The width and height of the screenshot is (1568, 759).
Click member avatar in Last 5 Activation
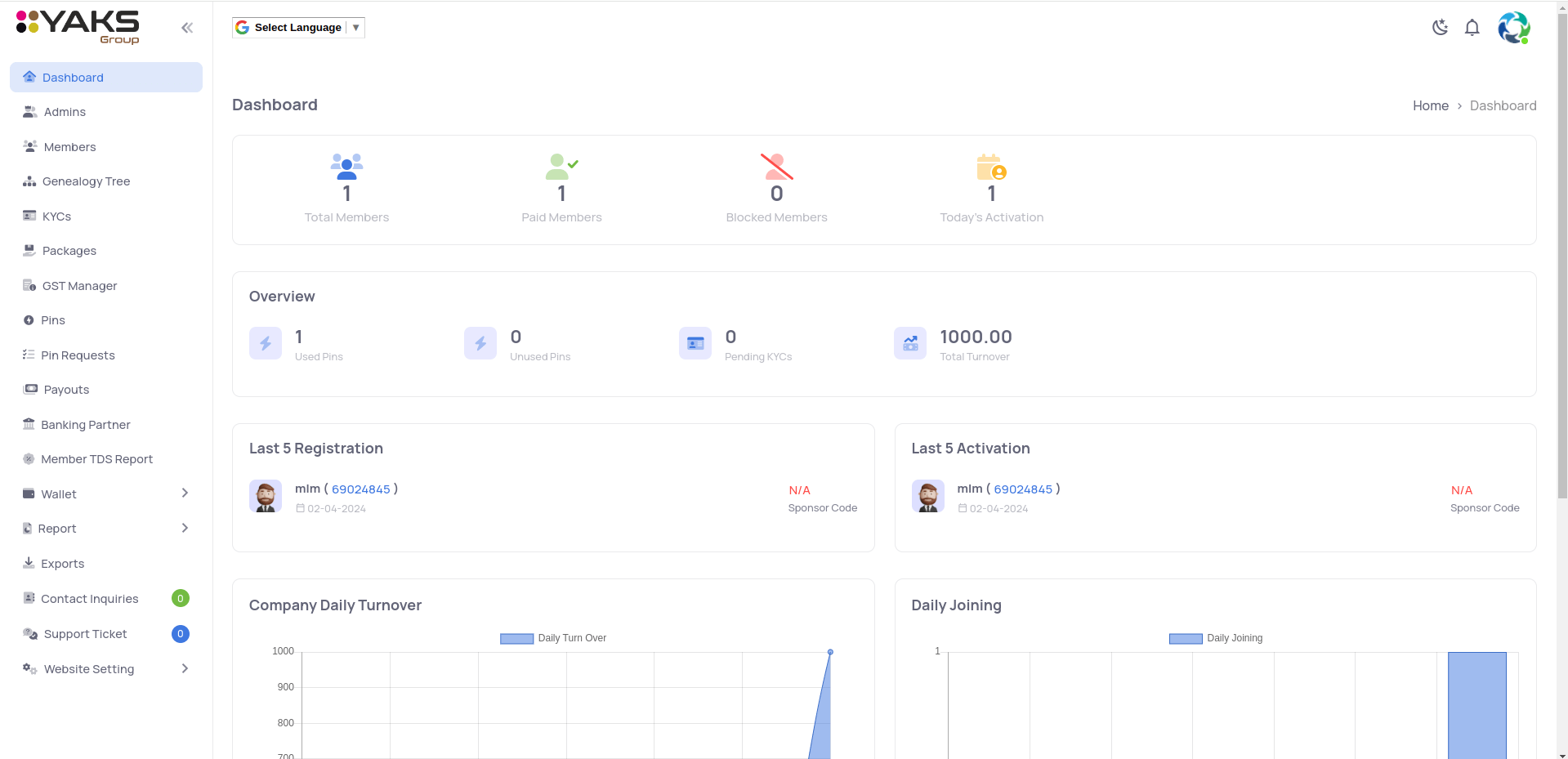(928, 496)
